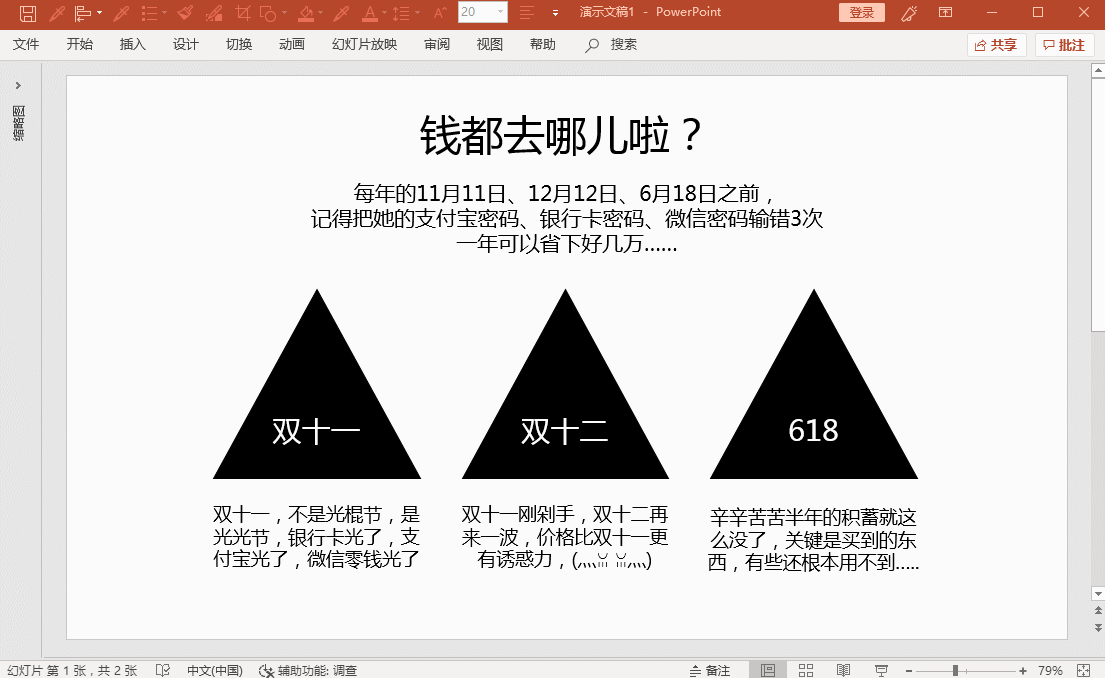Select the slide title 钱都去哪儿啦？

pyautogui.click(x=562, y=135)
